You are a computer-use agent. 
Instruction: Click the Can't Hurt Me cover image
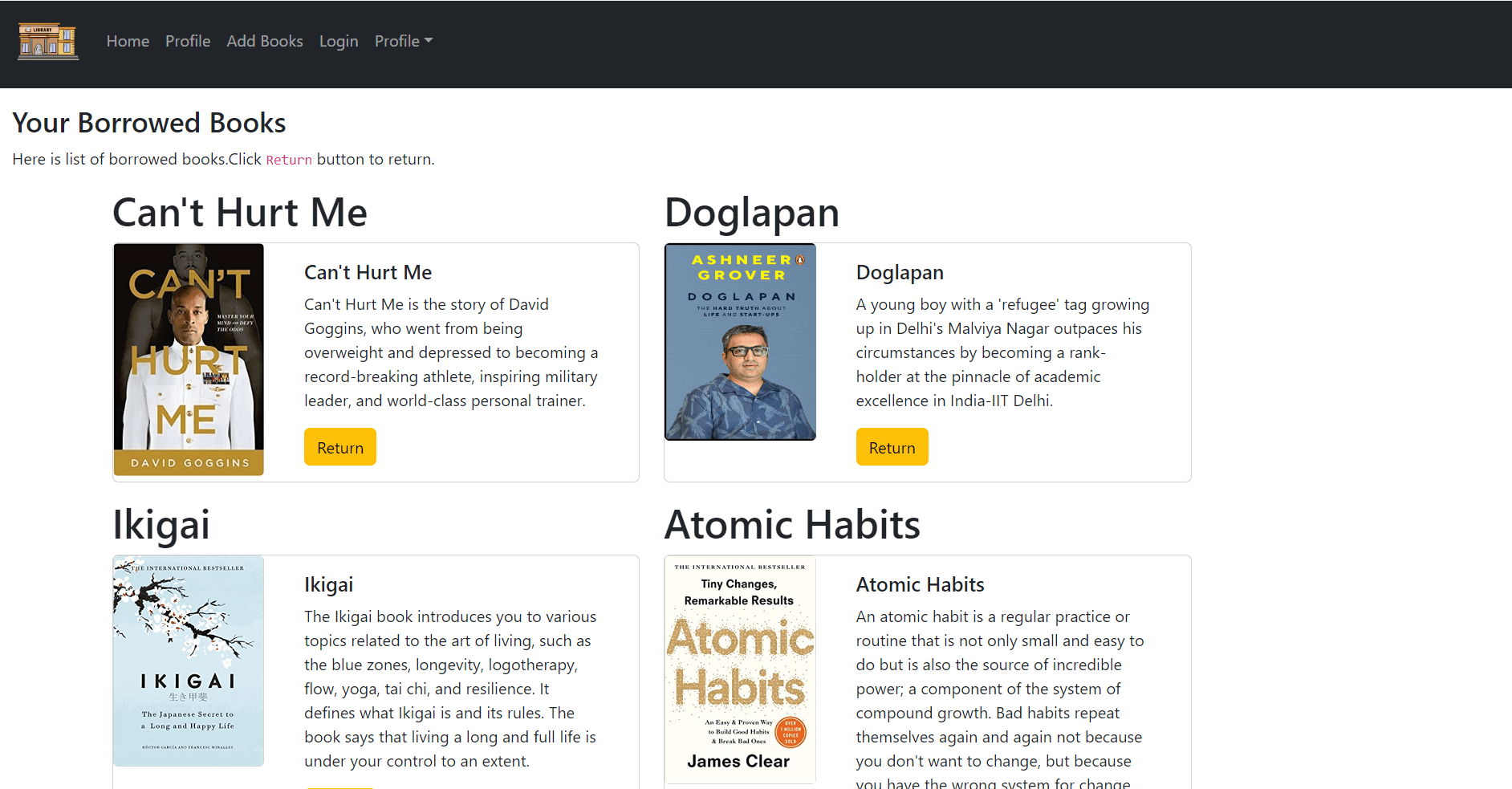[189, 360]
